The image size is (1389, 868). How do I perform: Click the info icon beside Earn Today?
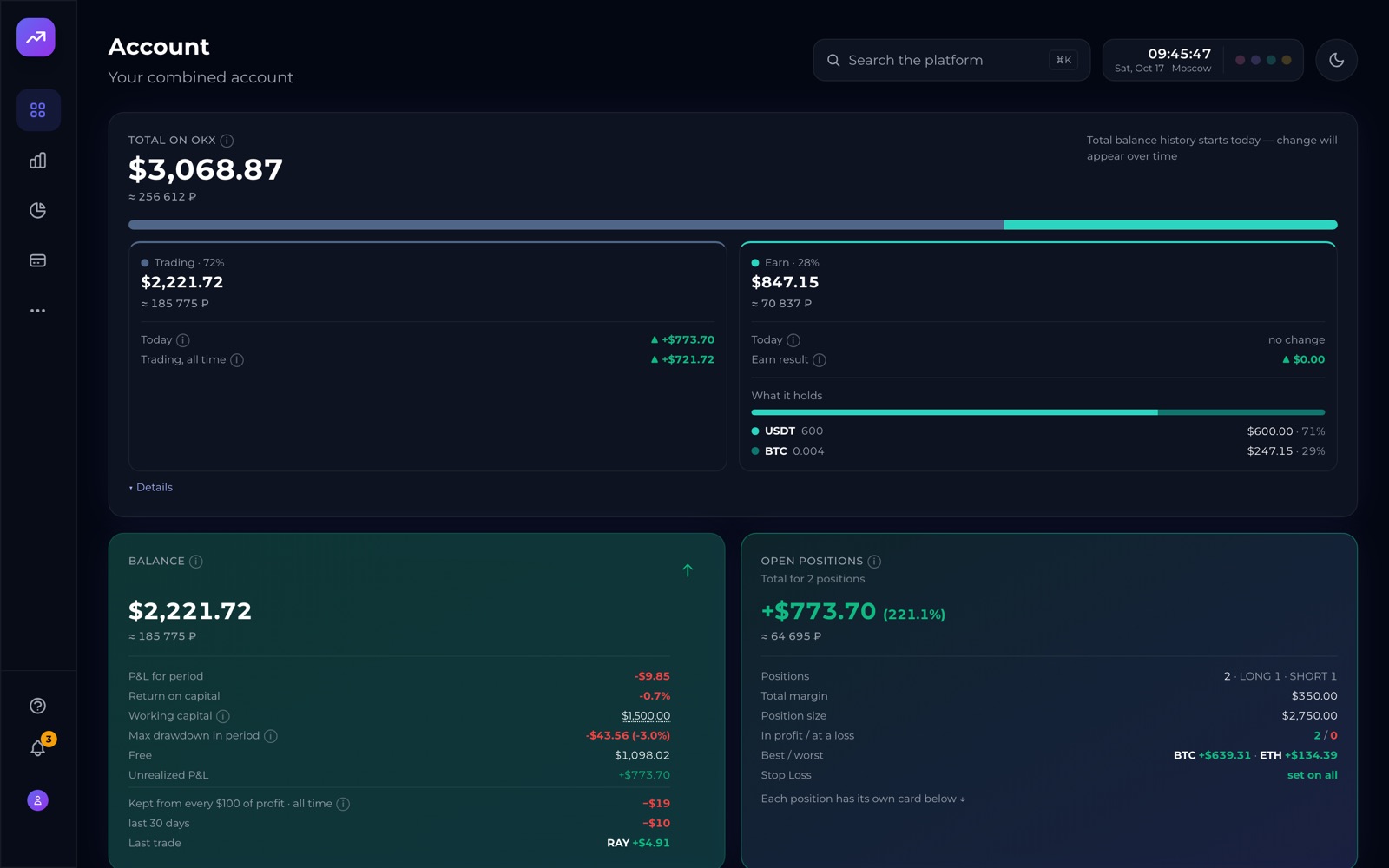point(793,340)
